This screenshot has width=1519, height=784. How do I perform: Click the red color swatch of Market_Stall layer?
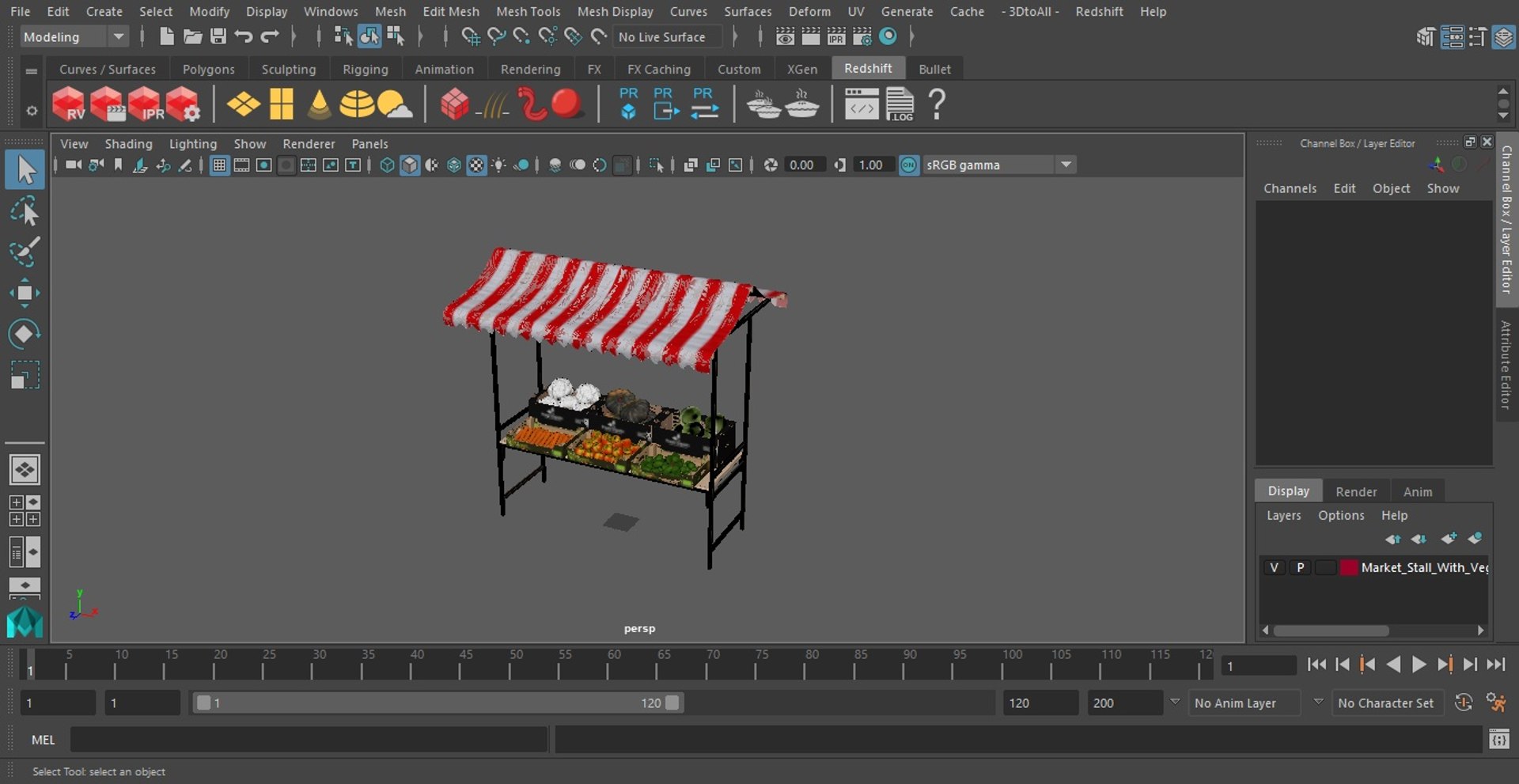(1348, 567)
